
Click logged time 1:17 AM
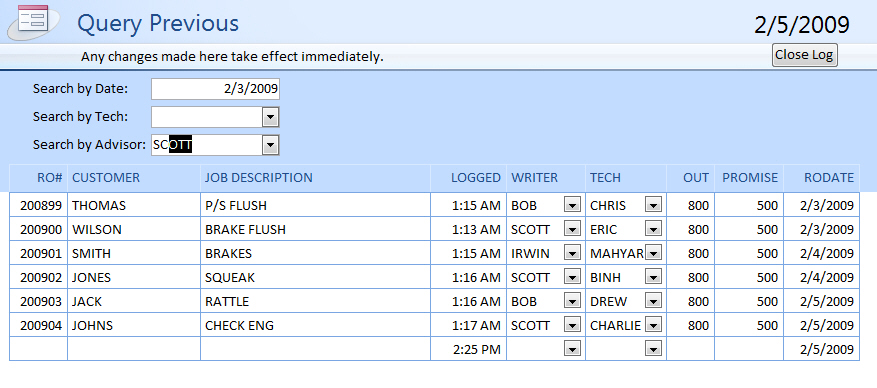point(469,325)
